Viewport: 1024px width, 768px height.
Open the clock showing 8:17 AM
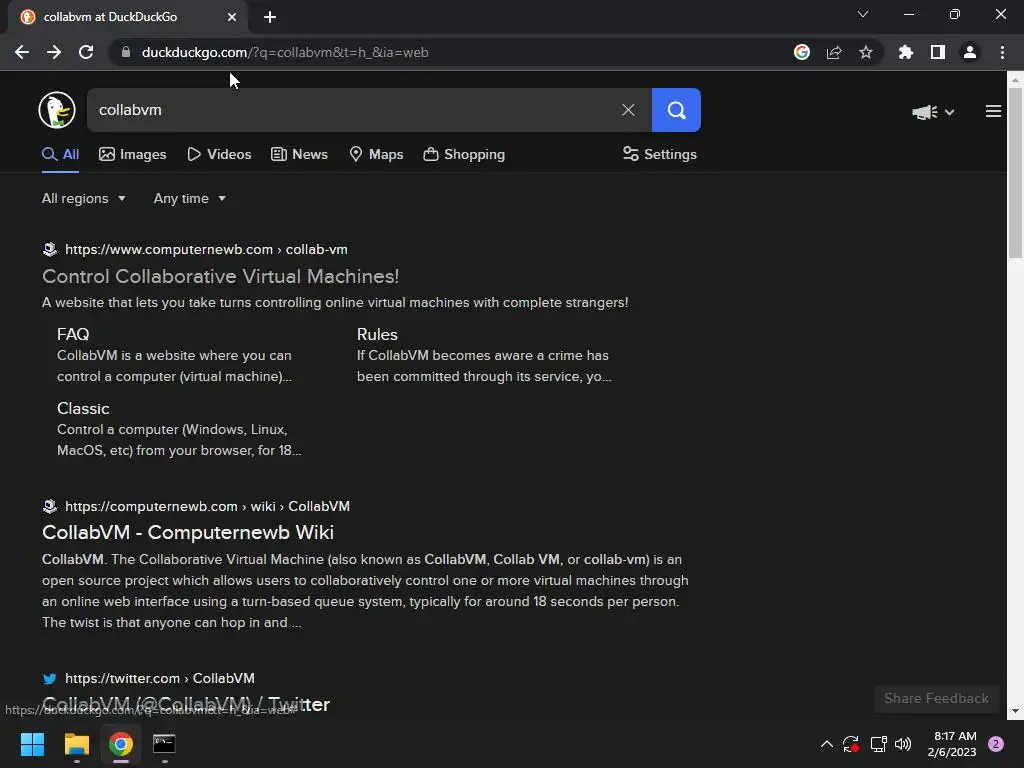pos(952,744)
